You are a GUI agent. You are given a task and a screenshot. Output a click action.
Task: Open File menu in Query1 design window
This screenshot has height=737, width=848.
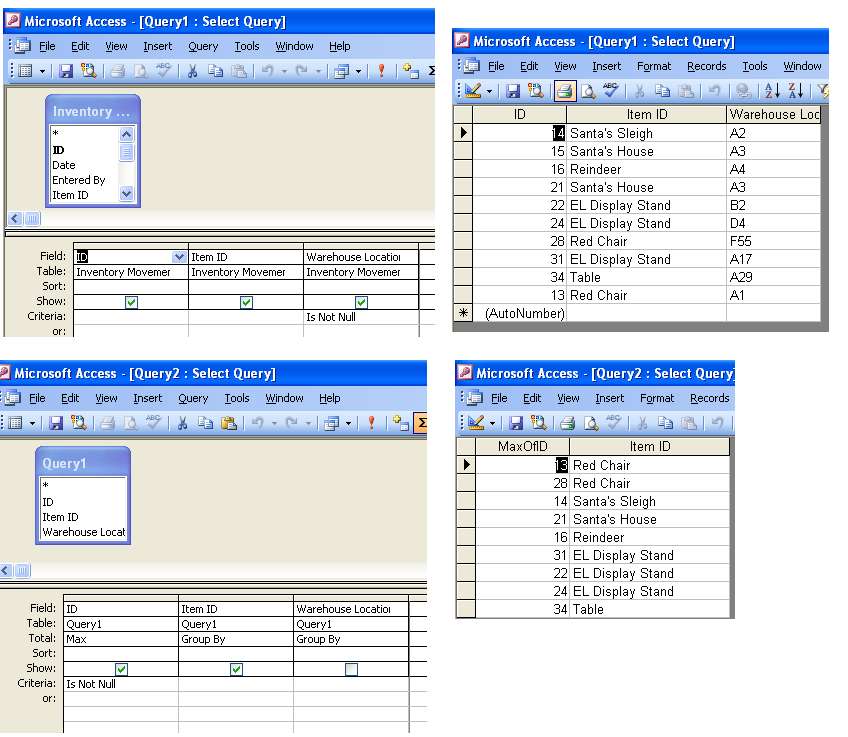47,47
